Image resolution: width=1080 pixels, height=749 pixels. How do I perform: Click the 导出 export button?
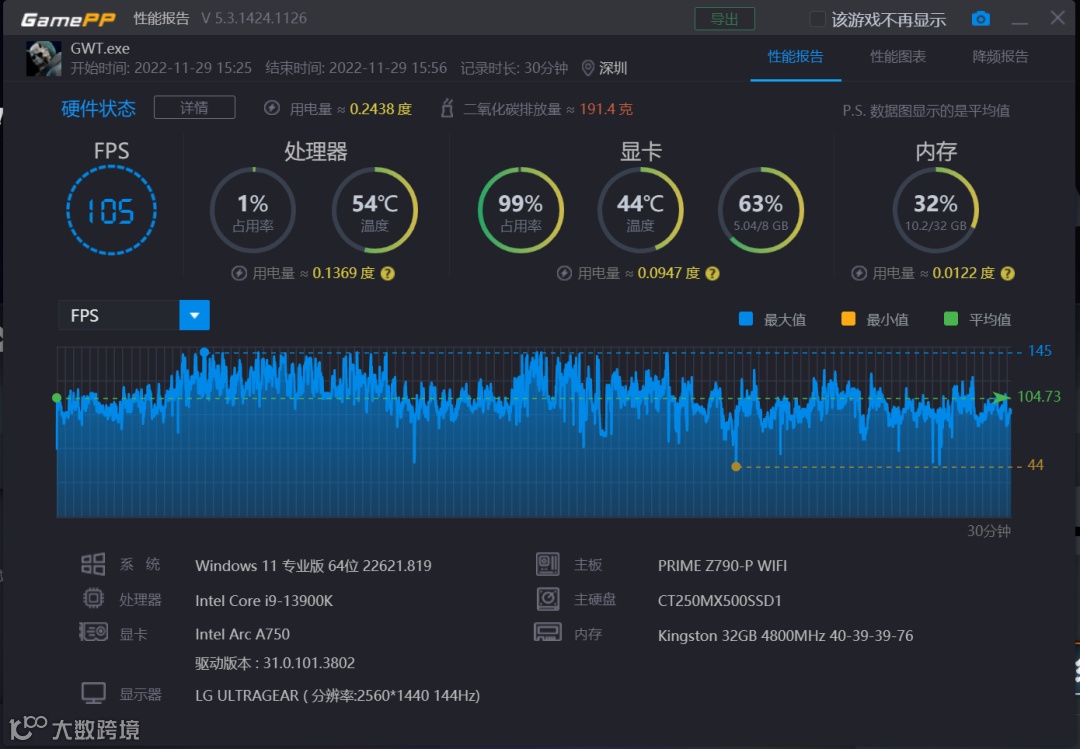[x=725, y=19]
